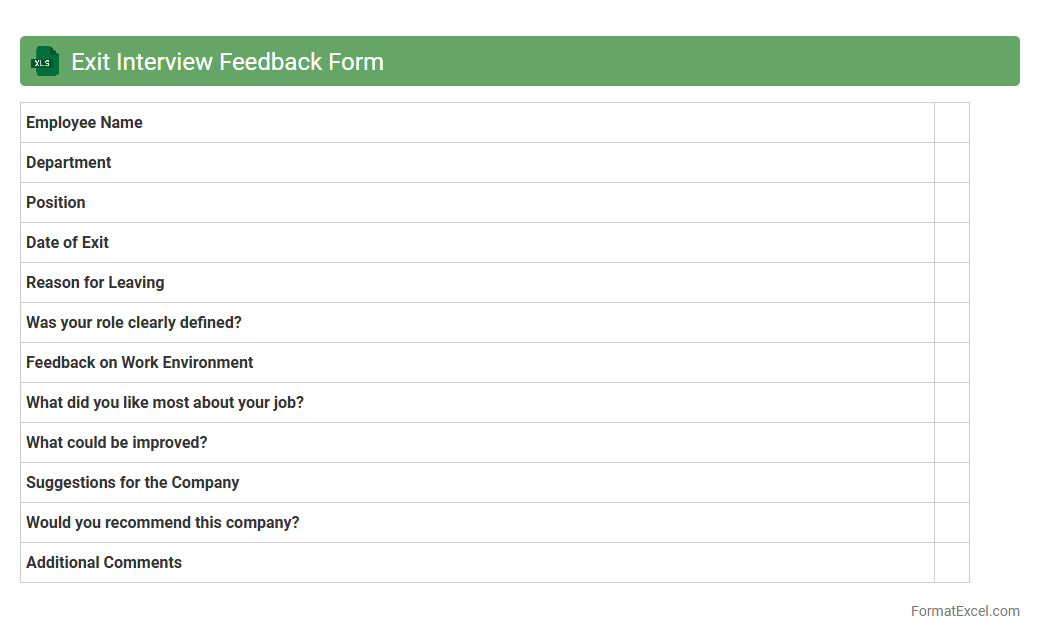Image resolution: width=1040 pixels, height=640 pixels.
Task: Click the cell beside recommend this company
Action: click(951, 523)
